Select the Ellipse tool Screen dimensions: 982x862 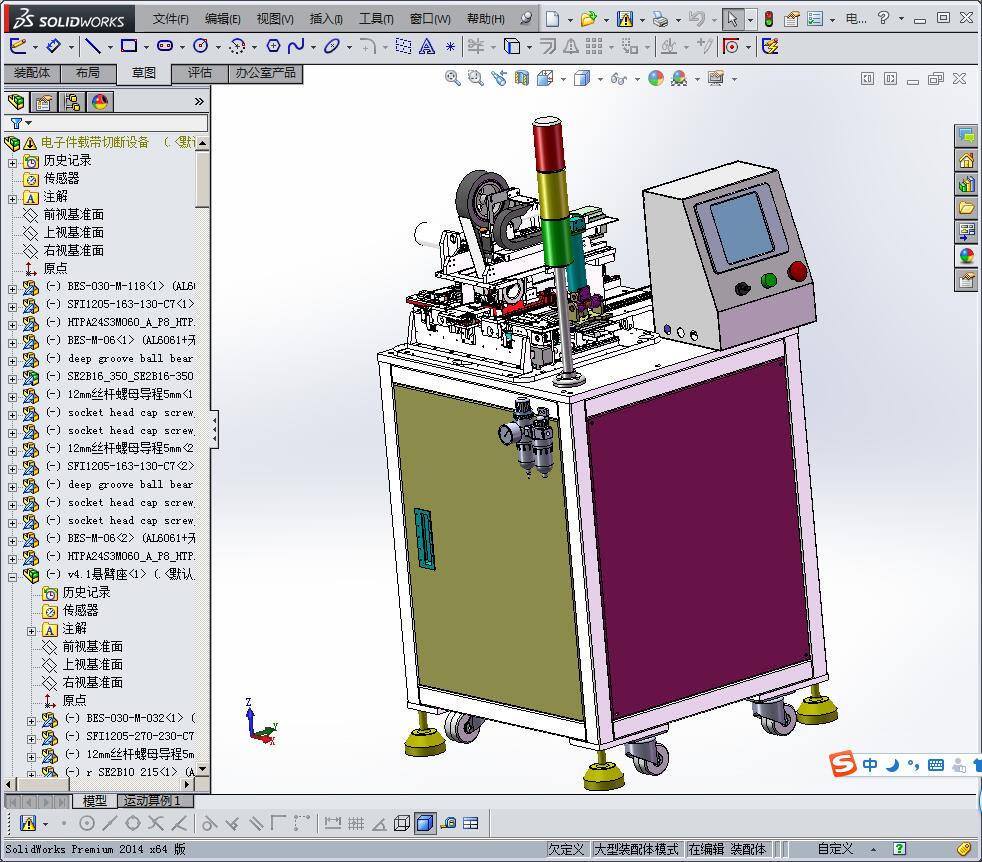pos(332,46)
